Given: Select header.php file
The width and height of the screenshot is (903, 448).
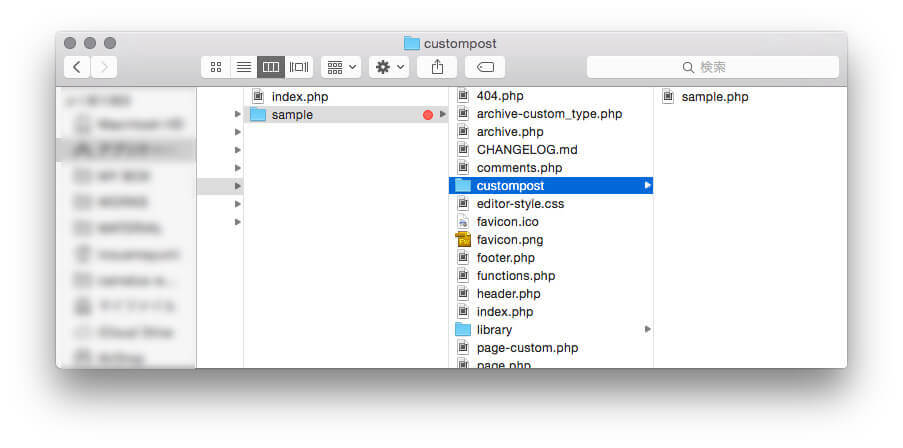Looking at the screenshot, I should 551,294.
